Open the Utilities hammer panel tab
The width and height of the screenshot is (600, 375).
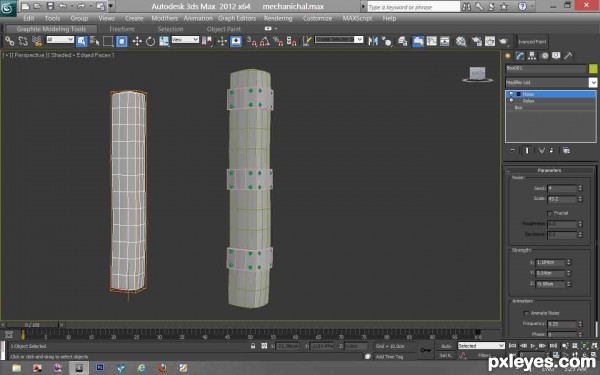pyautogui.click(x=568, y=56)
